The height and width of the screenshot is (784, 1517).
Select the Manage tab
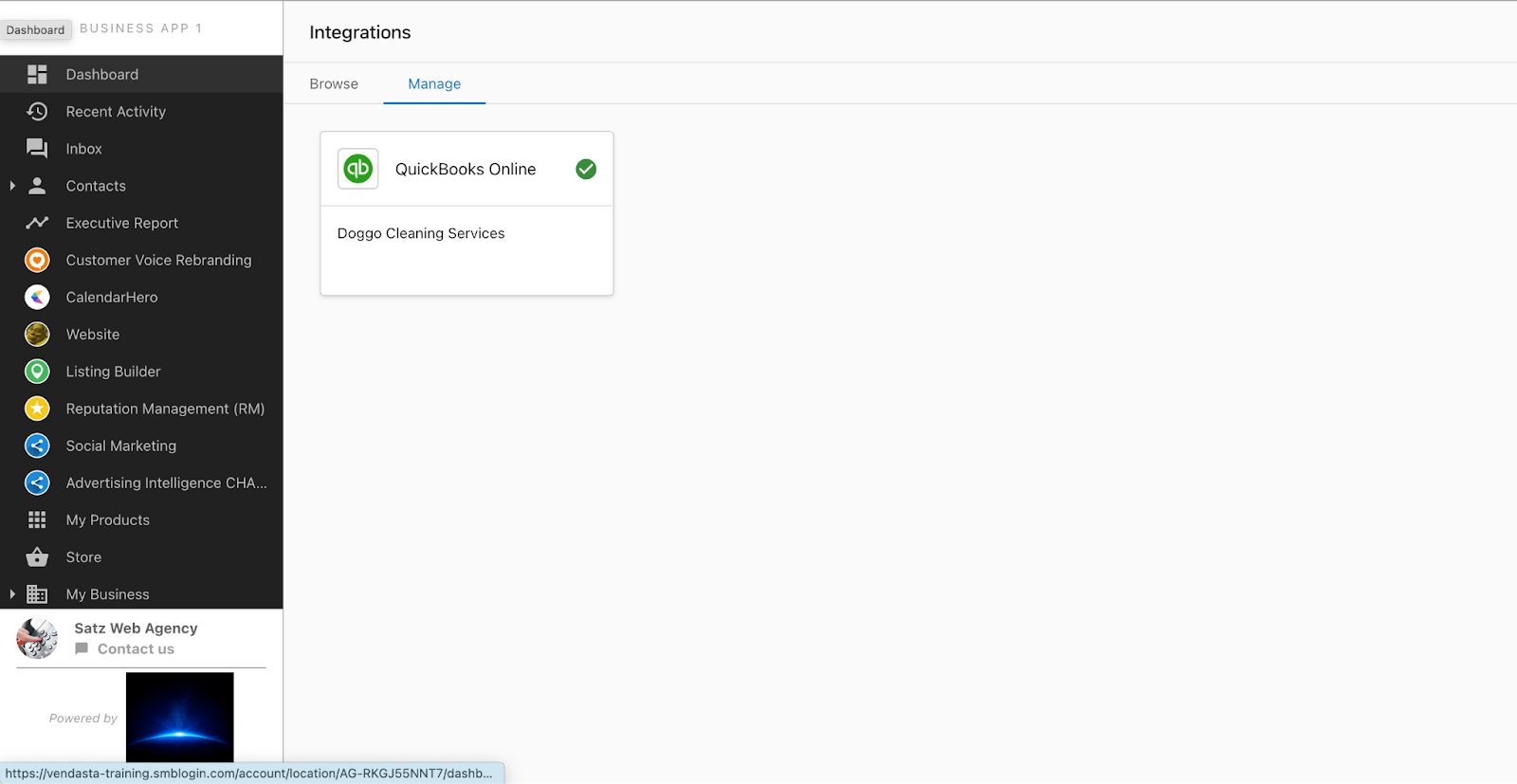click(434, 83)
